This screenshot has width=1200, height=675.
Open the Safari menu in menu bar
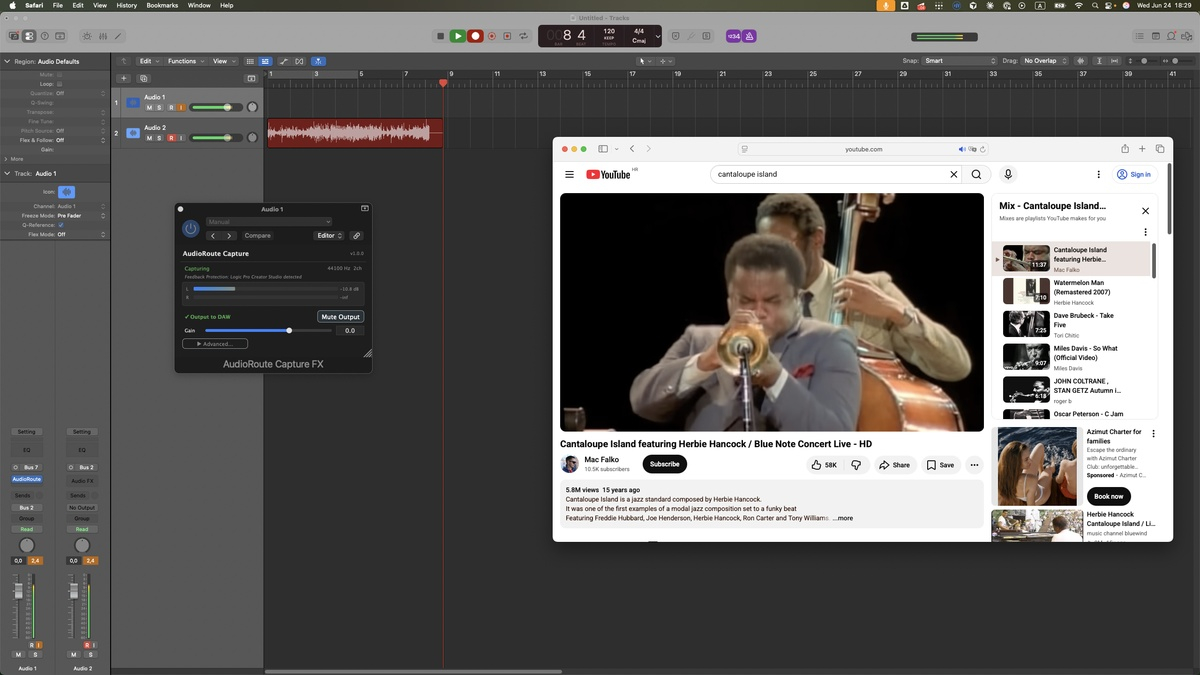33,5
